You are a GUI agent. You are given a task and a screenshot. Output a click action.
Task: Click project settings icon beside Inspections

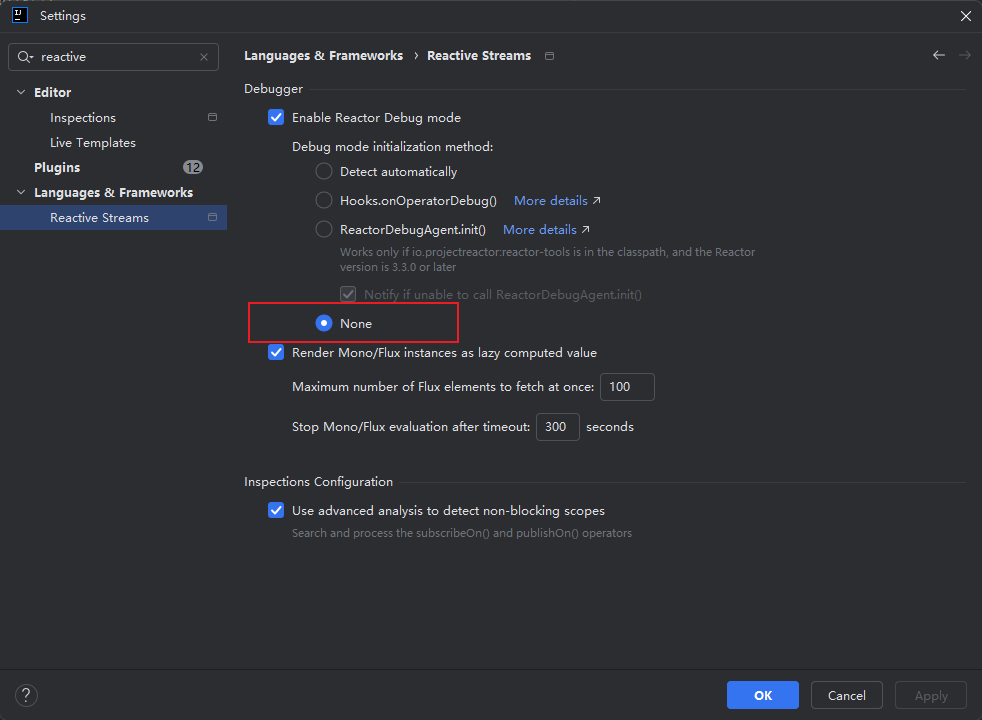coord(212,118)
